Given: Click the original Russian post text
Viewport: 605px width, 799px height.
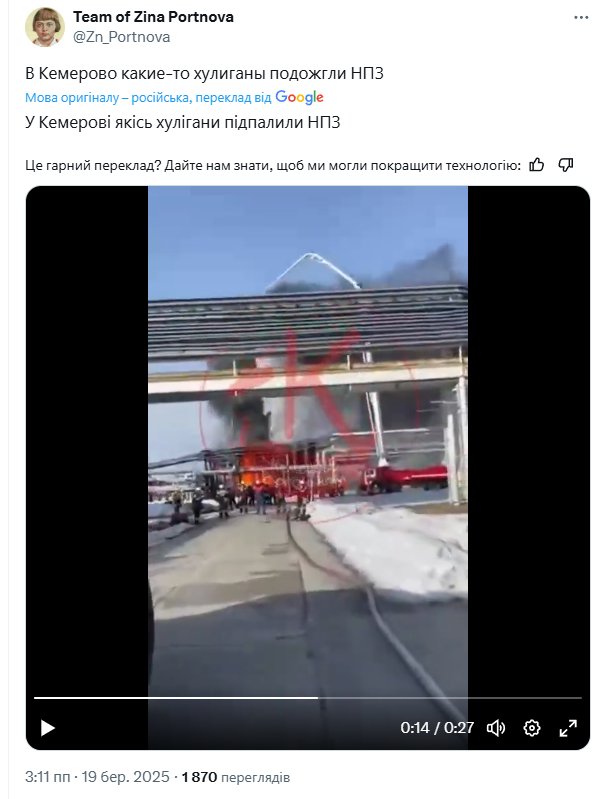Looking at the screenshot, I should click(x=204, y=73).
